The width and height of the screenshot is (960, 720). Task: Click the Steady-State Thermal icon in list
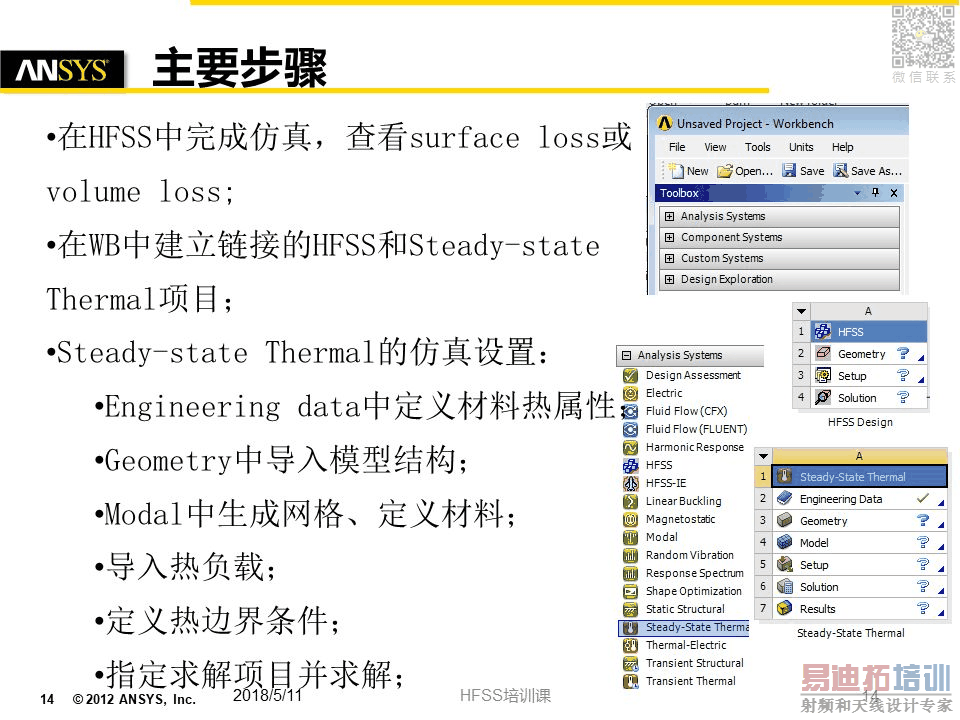[630, 628]
